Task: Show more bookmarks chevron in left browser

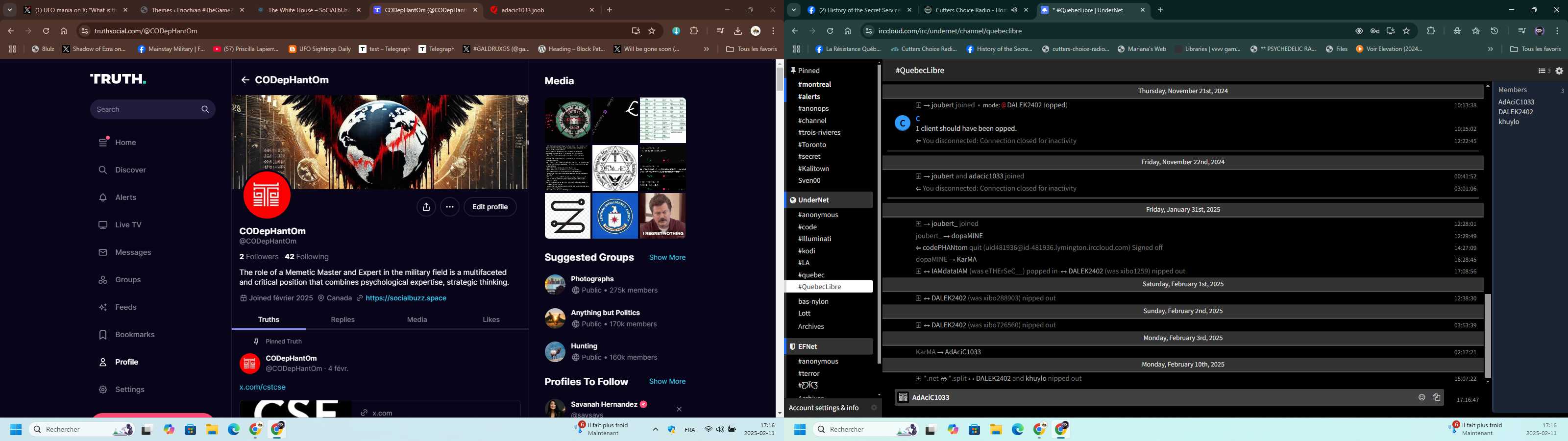Action: point(706,49)
